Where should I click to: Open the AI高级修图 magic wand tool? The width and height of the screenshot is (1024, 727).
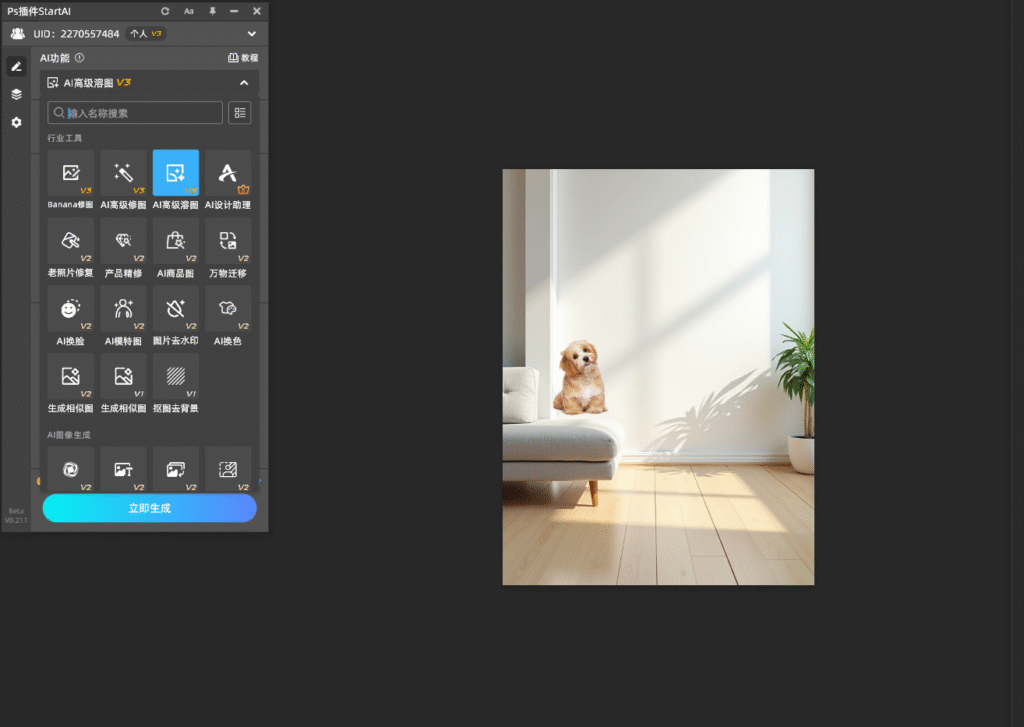tap(123, 173)
